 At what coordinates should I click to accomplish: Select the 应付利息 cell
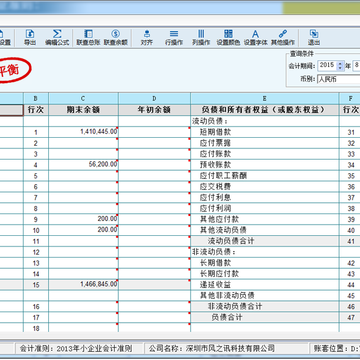265,197
